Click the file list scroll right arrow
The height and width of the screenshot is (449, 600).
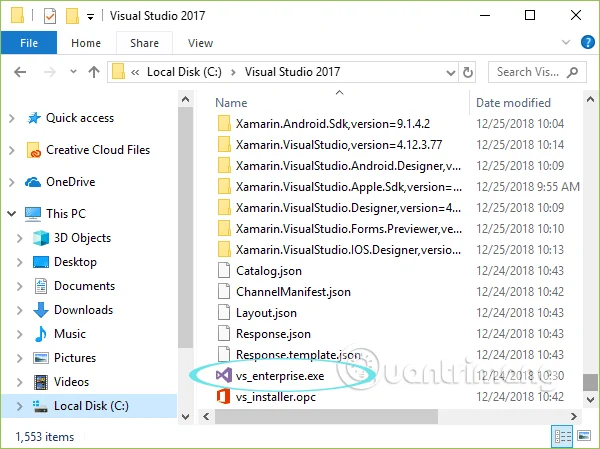[x=574, y=416]
